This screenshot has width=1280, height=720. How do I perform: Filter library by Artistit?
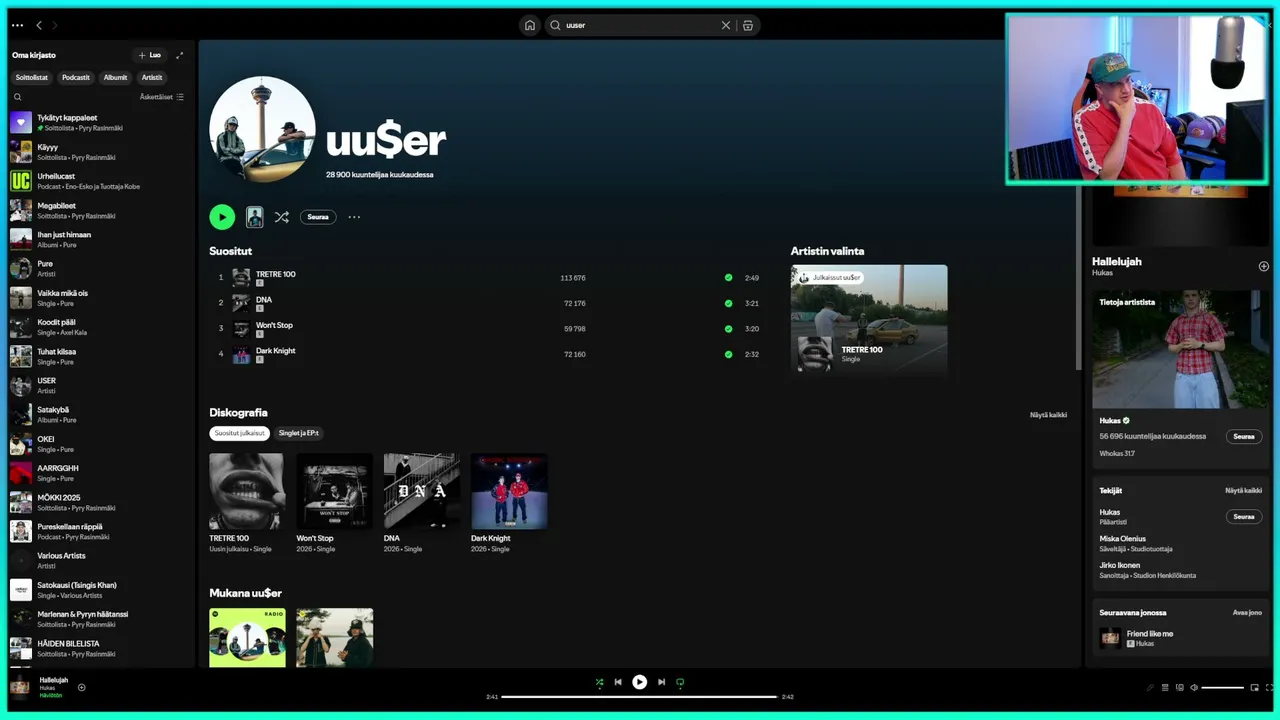(152, 77)
